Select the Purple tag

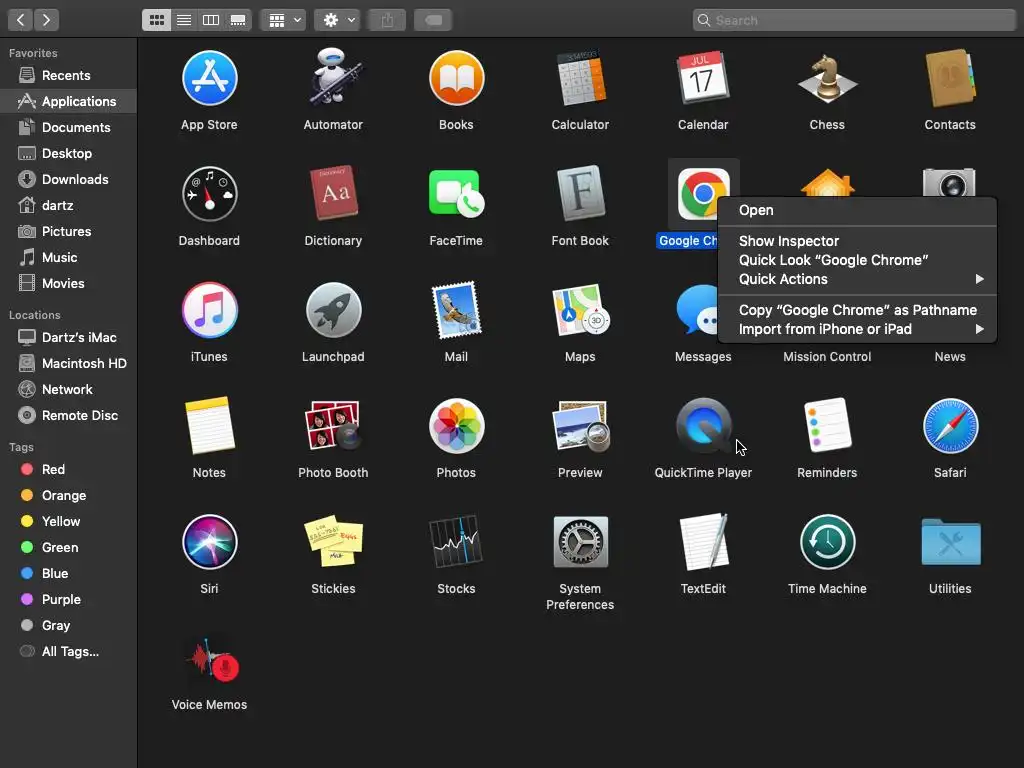(68, 600)
